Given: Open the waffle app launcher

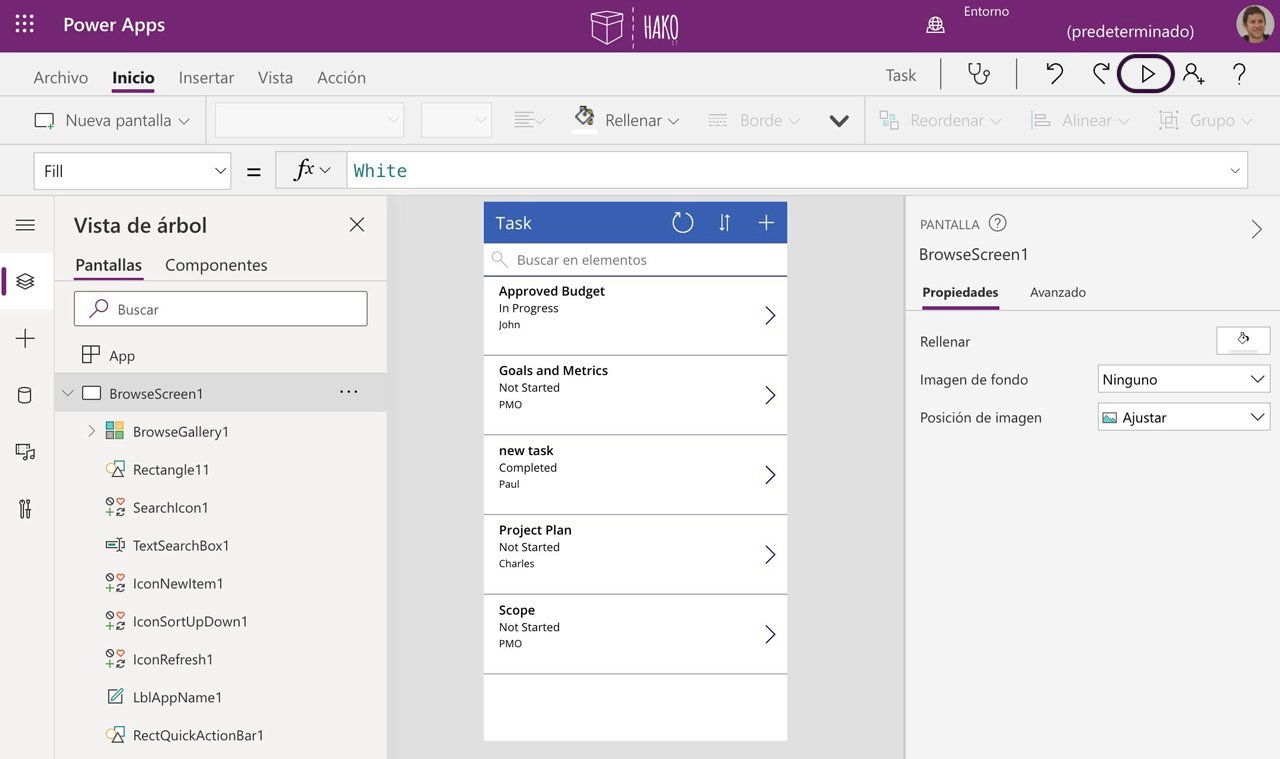Looking at the screenshot, I should pos(25,25).
